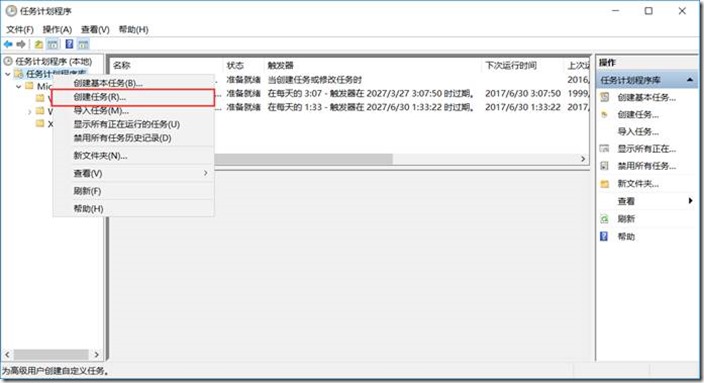
Task: Click the show/hide console tree toolbar icon
Action: click(x=53, y=44)
